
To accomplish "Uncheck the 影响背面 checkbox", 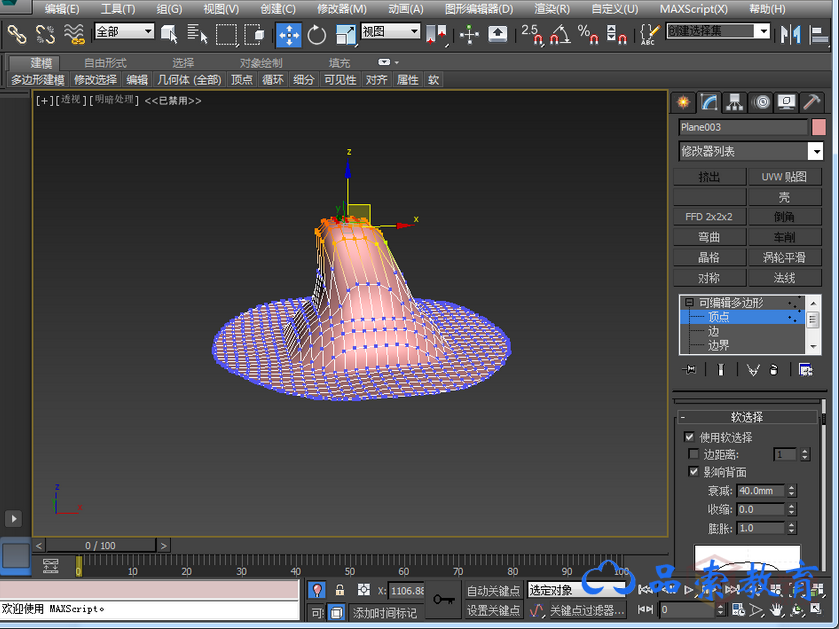I will tap(694, 472).
